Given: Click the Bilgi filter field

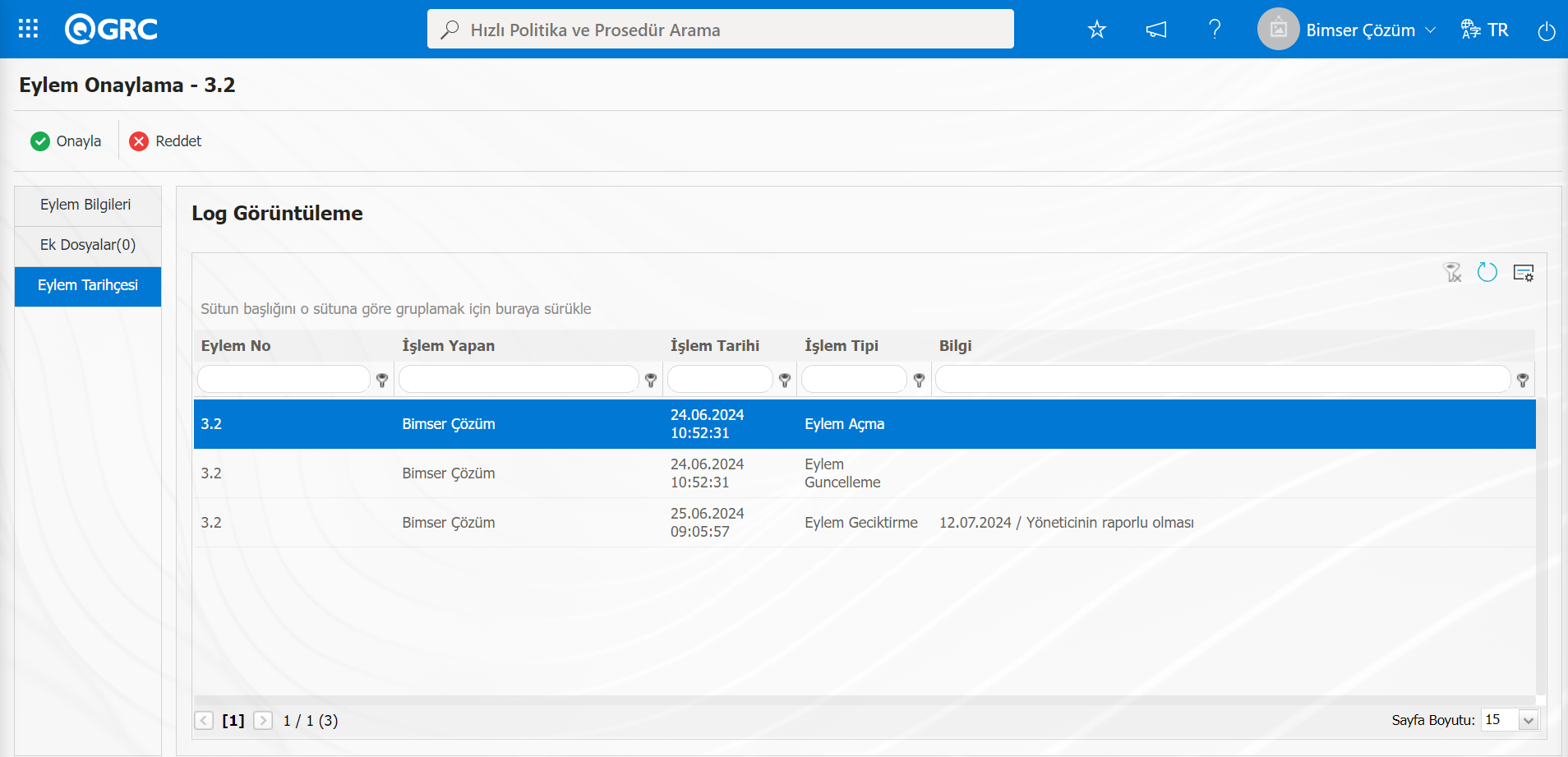Looking at the screenshot, I should click(1223, 380).
